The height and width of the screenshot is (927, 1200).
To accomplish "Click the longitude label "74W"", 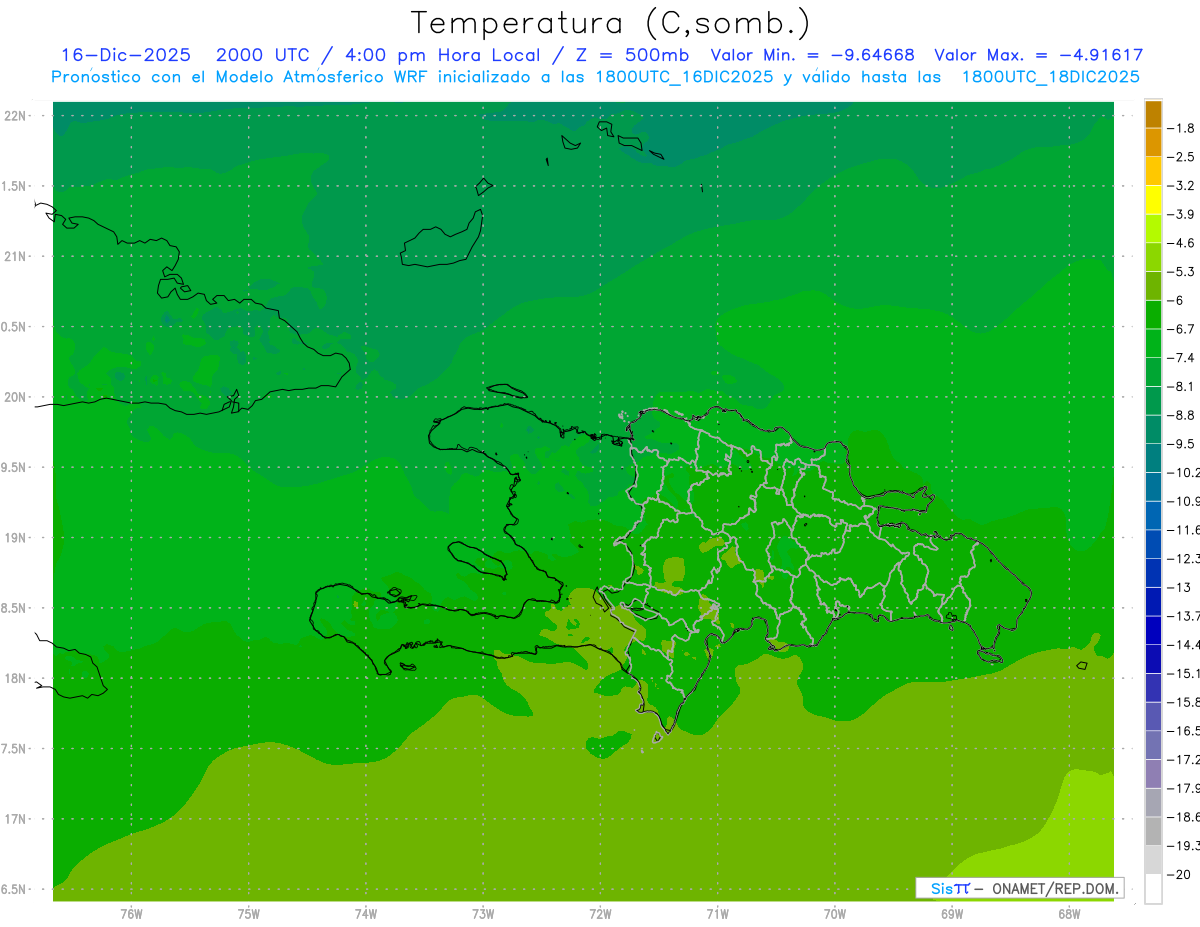I will (366, 914).
